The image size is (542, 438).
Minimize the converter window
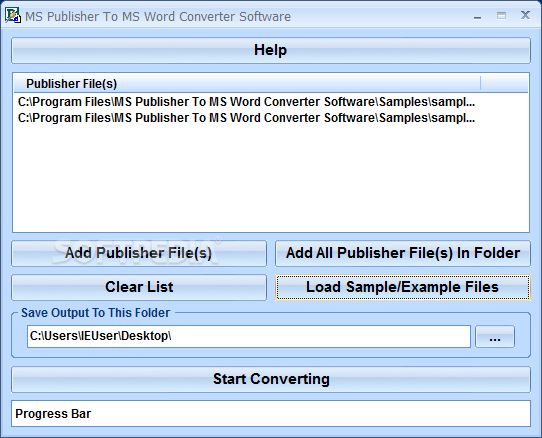coord(478,16)
